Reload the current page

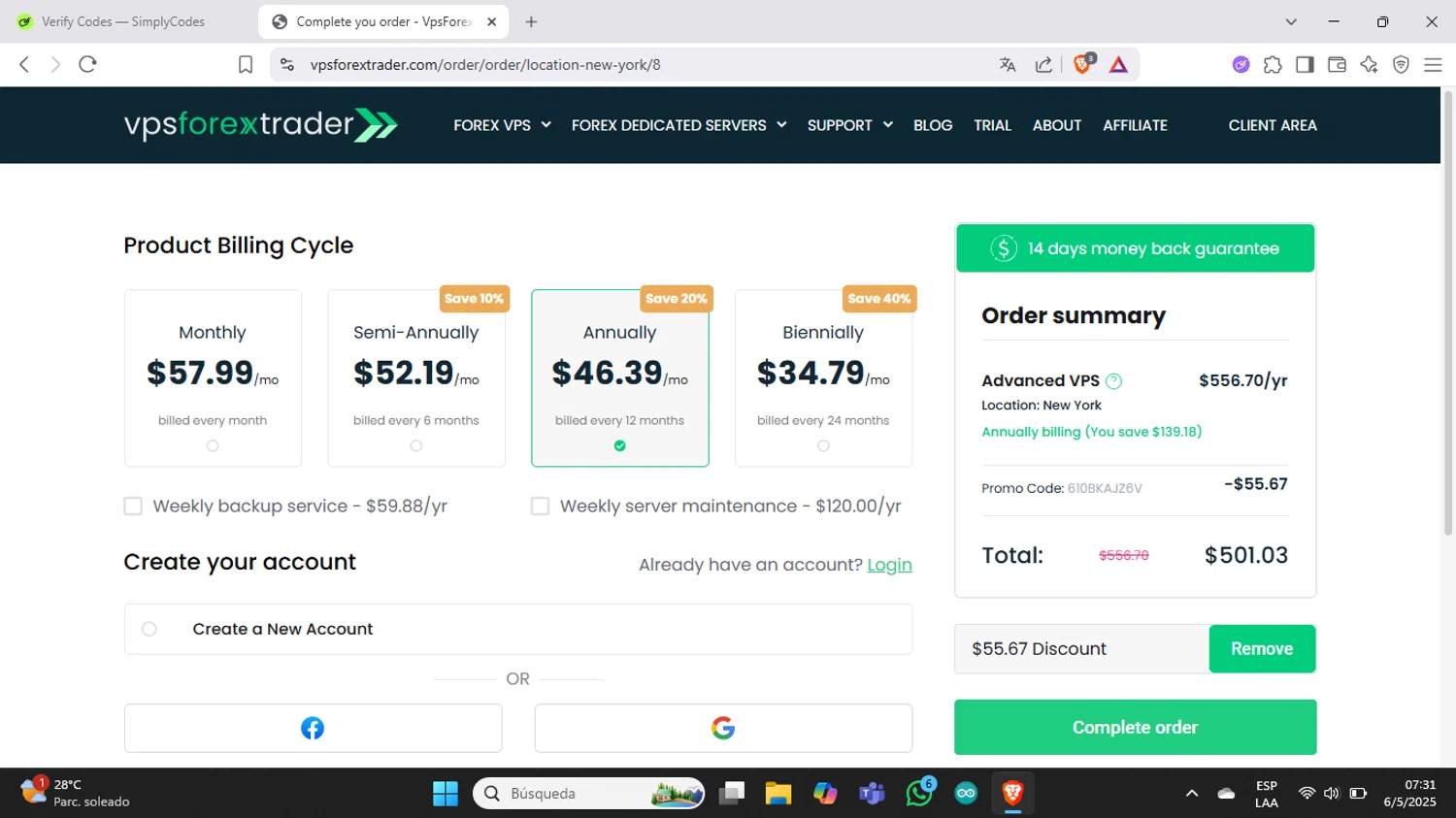tap(87, 64)
